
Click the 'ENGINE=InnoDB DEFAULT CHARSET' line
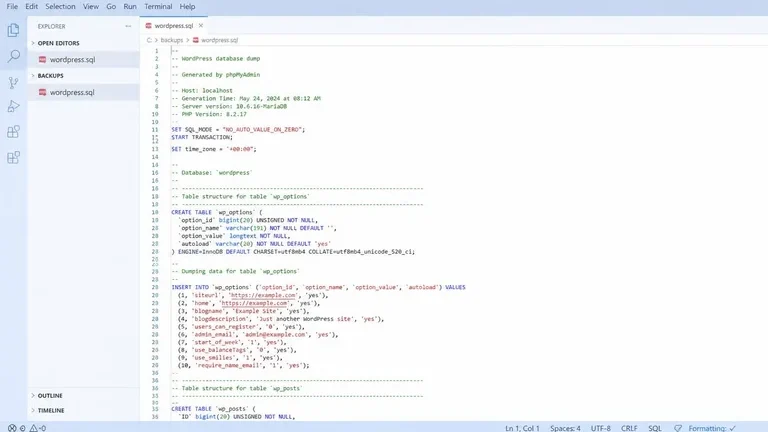point(293,252)
